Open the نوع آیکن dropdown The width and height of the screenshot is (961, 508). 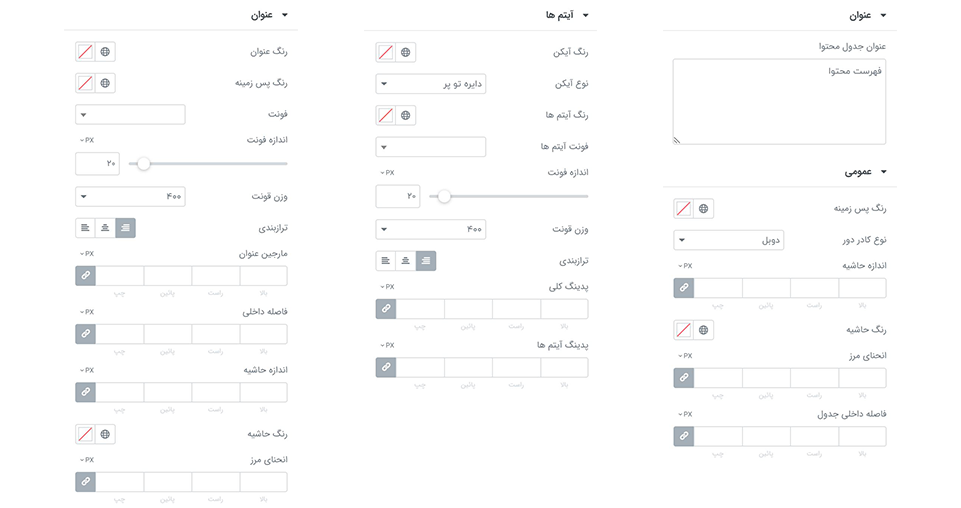pos(431,84)
